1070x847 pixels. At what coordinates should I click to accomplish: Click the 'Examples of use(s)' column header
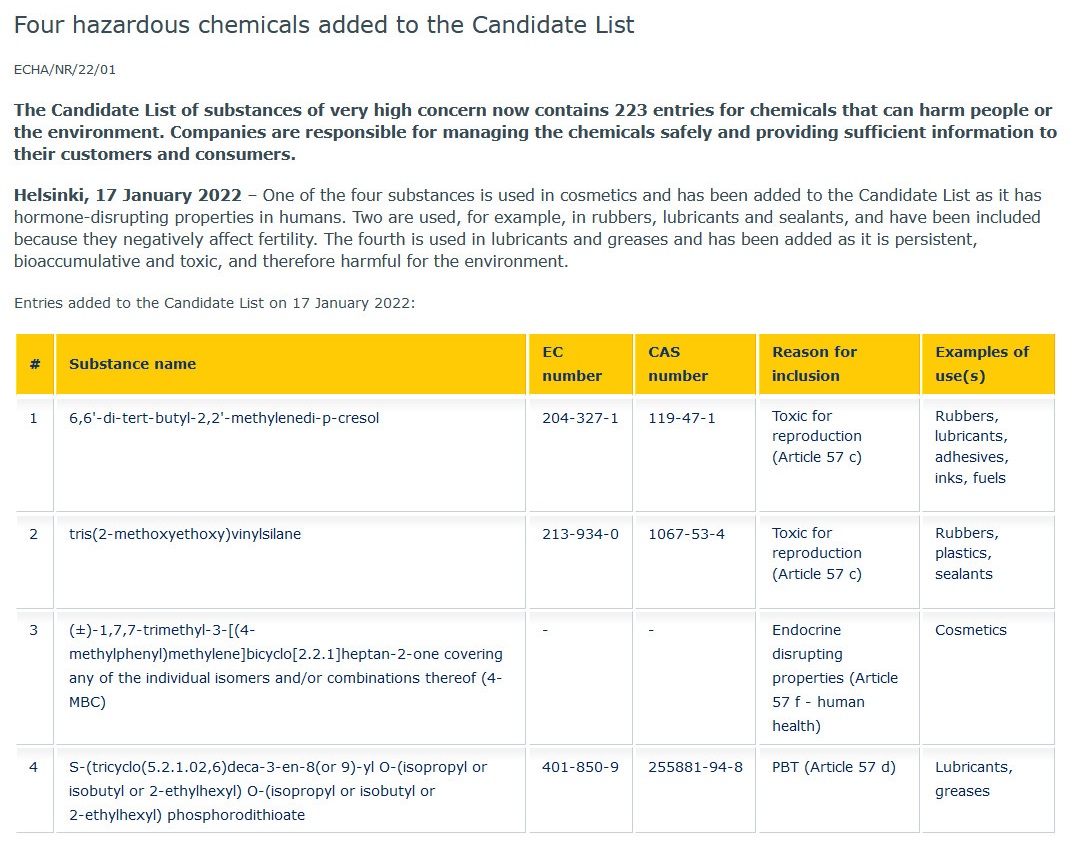coord(982,364)
